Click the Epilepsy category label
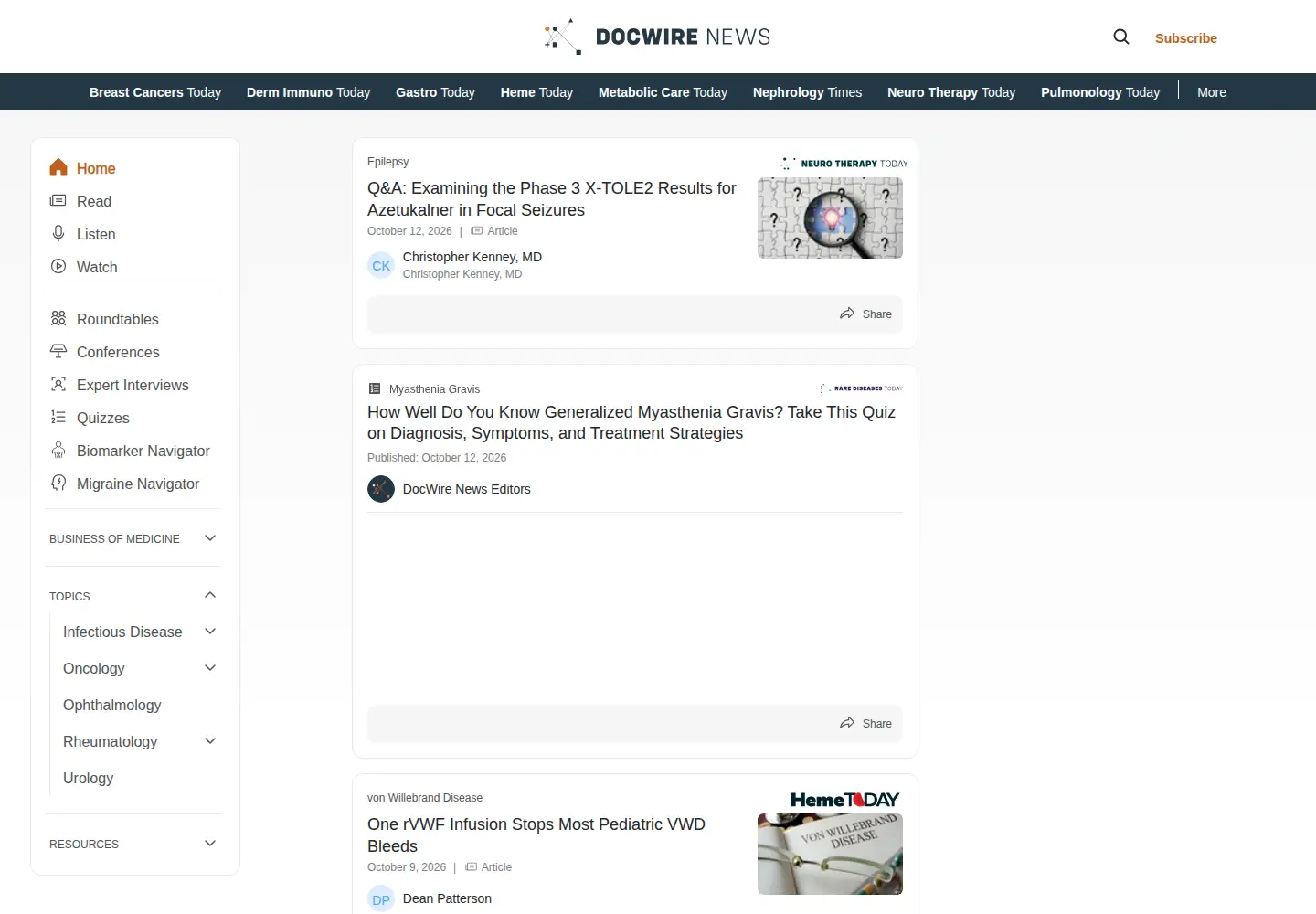The height and width of the screenshot is (914, 1316). [x=388, y=162]
